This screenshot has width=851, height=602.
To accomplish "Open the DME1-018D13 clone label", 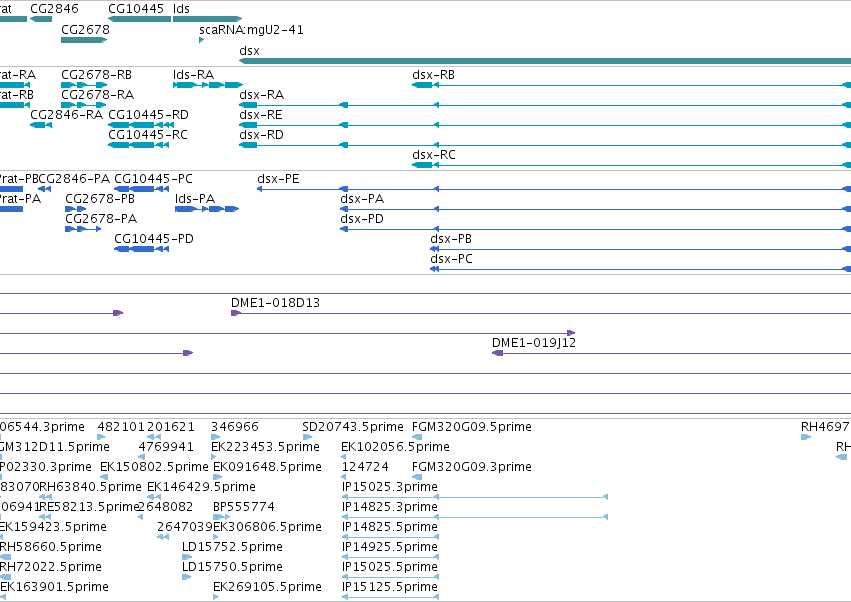I will click(276, 303).
